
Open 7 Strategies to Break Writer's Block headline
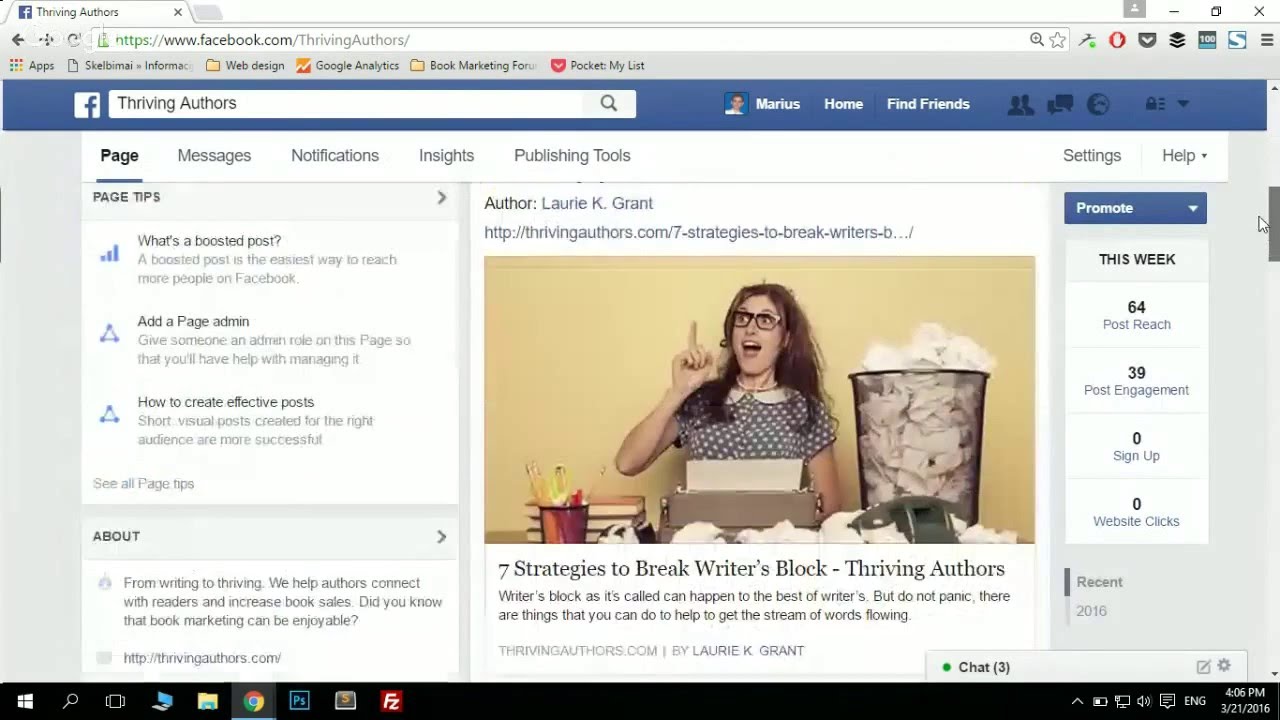coord(751,568)
